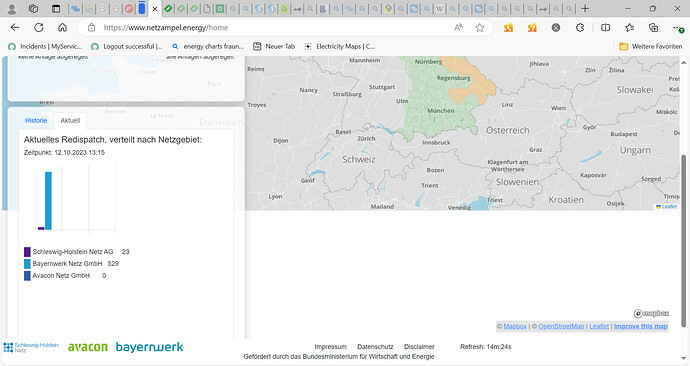Open the OpenStreetMap attribution link
This screenshot has width=690, height=366.
click(561, 326)
